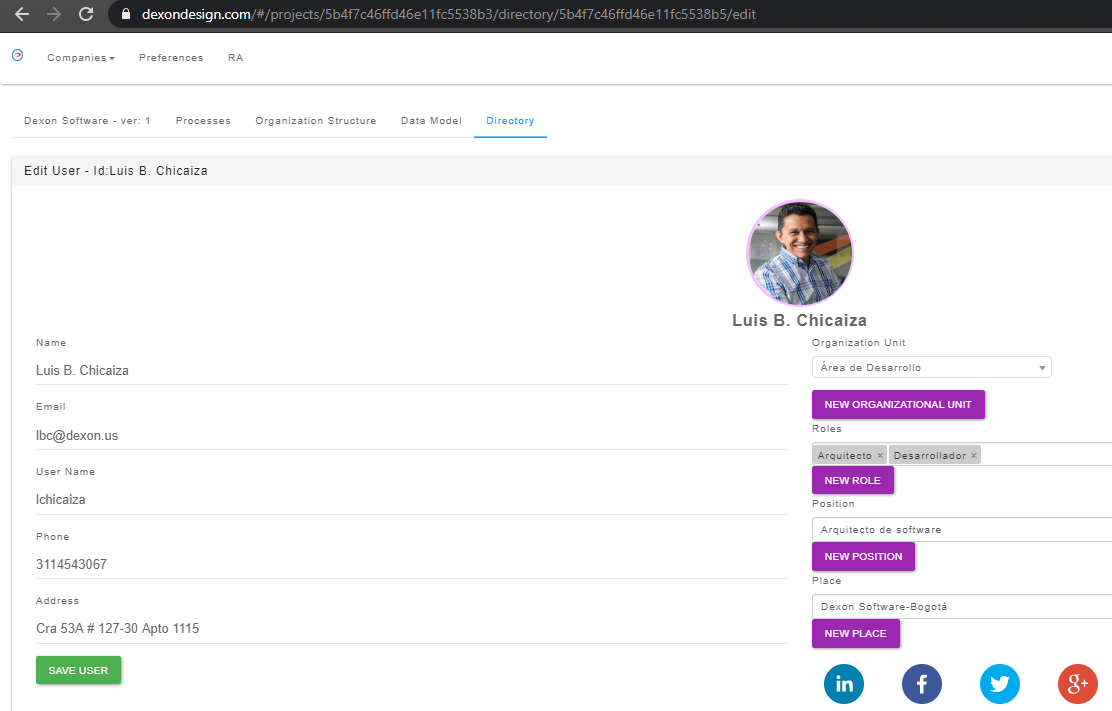
Task: Open the Organization Unit dropdown
Action: click(x=931, y=368)
